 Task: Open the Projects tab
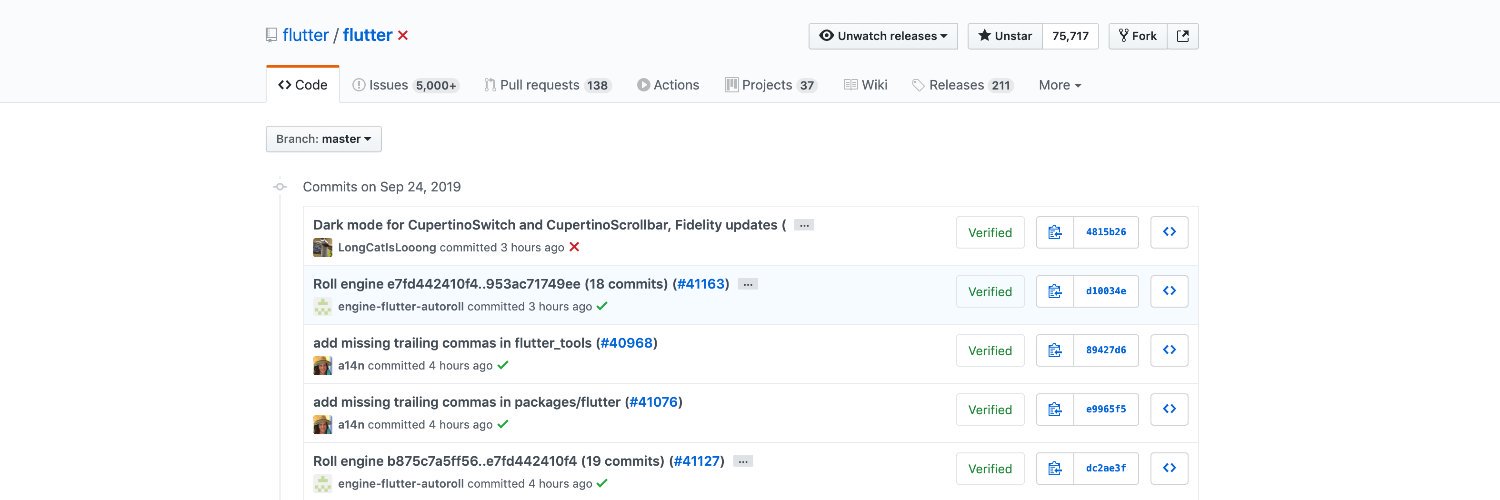[x=771, y=85]
